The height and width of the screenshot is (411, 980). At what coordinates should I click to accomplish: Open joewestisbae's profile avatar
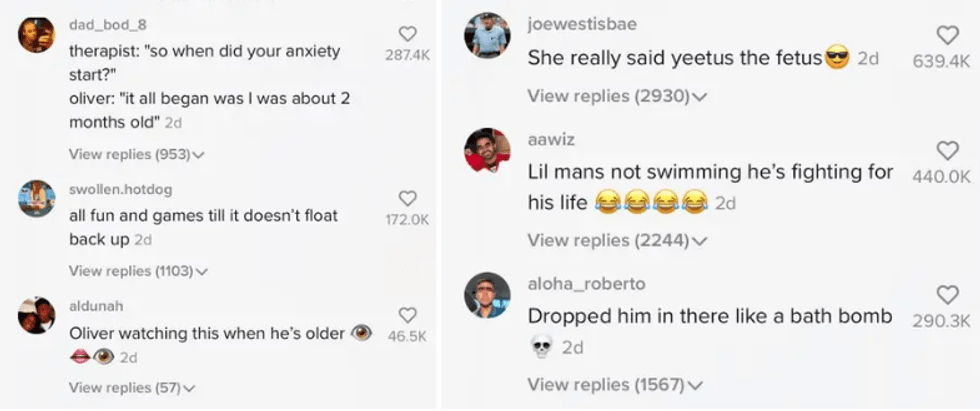[x=488, y=35]
